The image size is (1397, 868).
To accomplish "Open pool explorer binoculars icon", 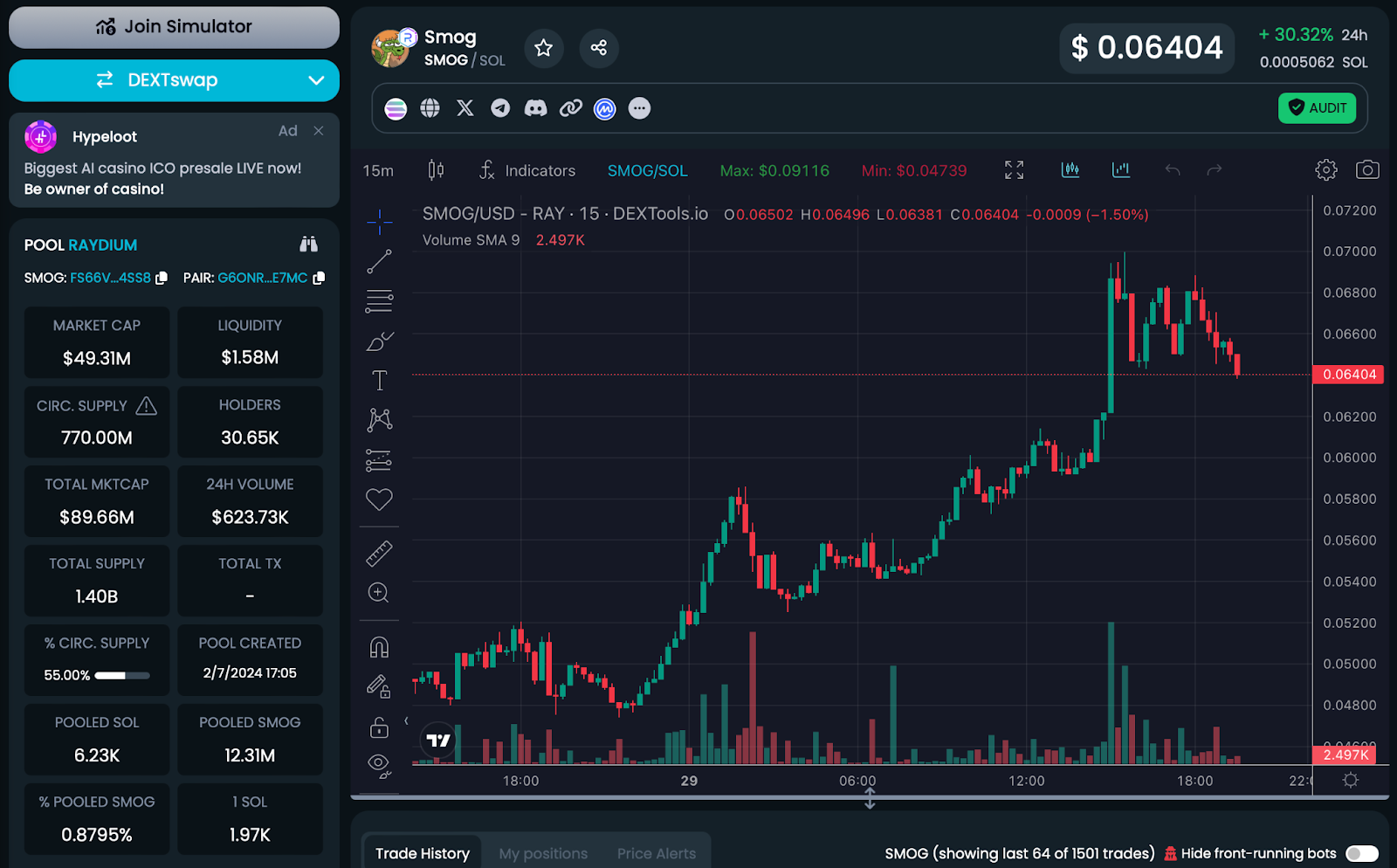I will (308, 245).
